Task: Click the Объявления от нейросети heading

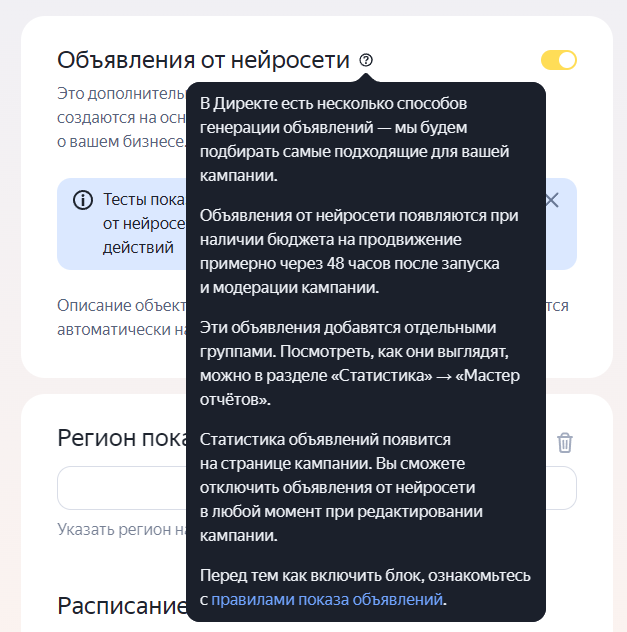Action: pos(203,60)
